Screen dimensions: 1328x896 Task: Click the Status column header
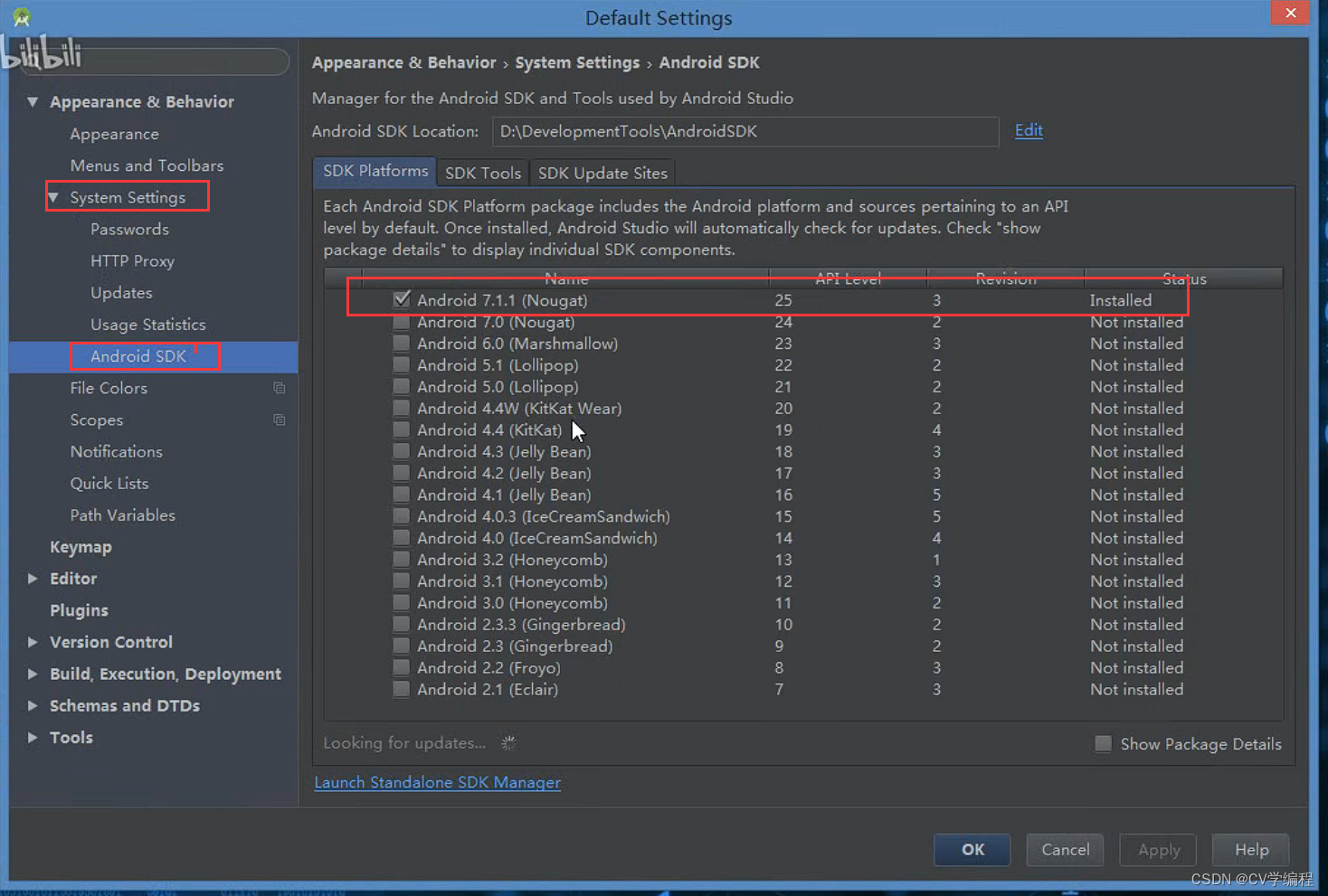pos(1184,278)
